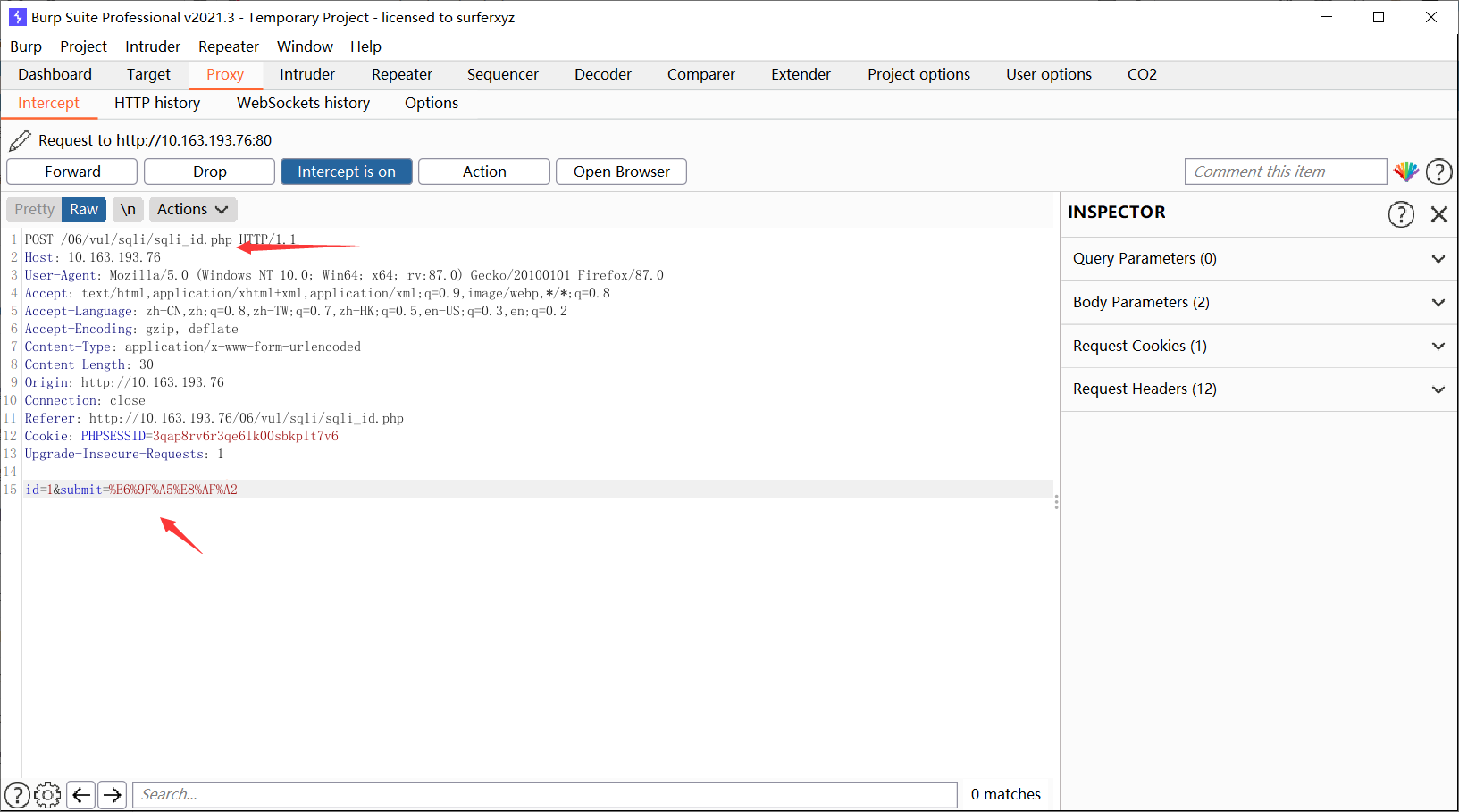Switch to Raw view
Viewport: 1459px width, 812px height.
(x=84, y=209)
